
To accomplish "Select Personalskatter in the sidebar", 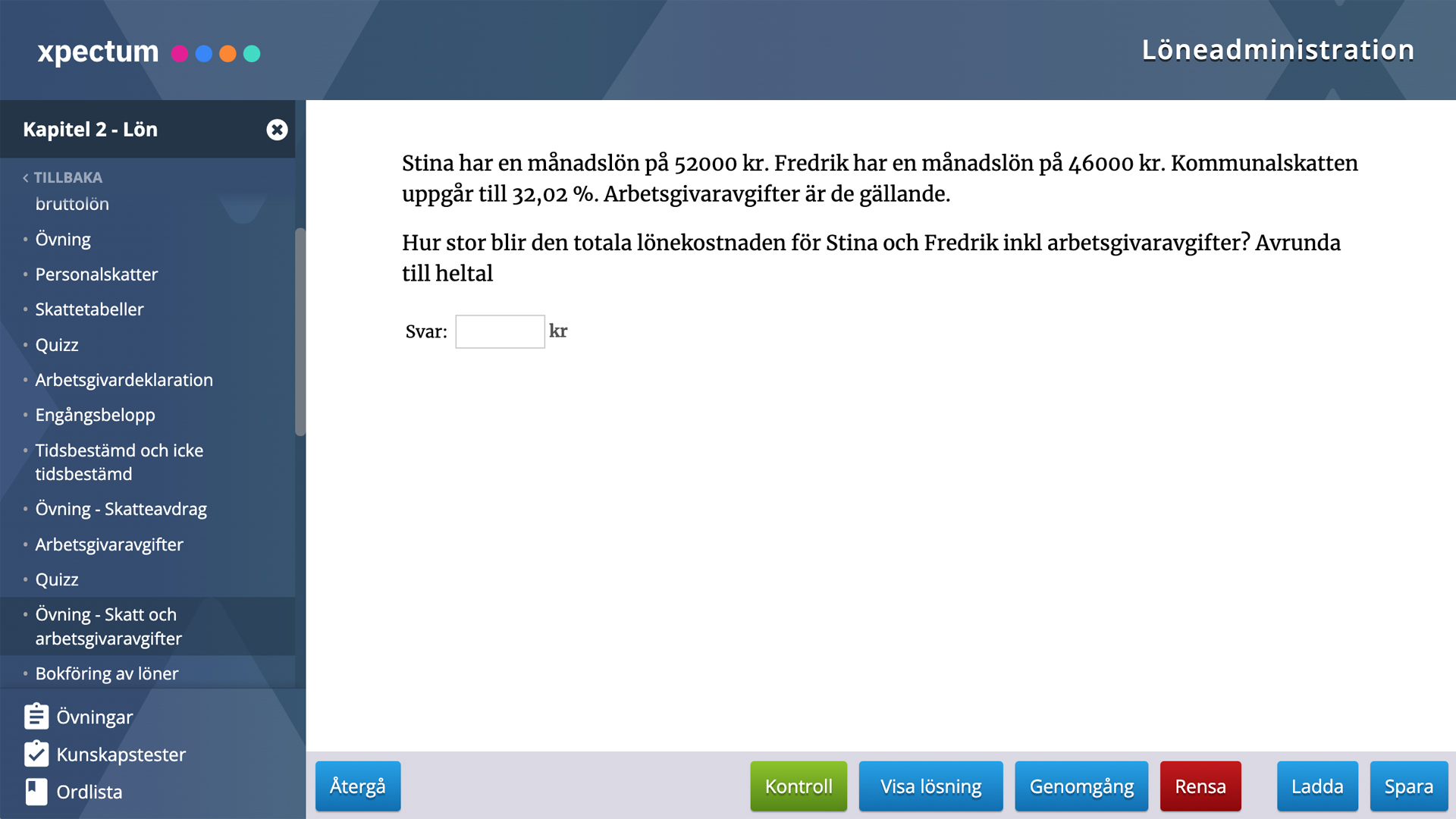I will pyautogui.click(x=96, y=275).
